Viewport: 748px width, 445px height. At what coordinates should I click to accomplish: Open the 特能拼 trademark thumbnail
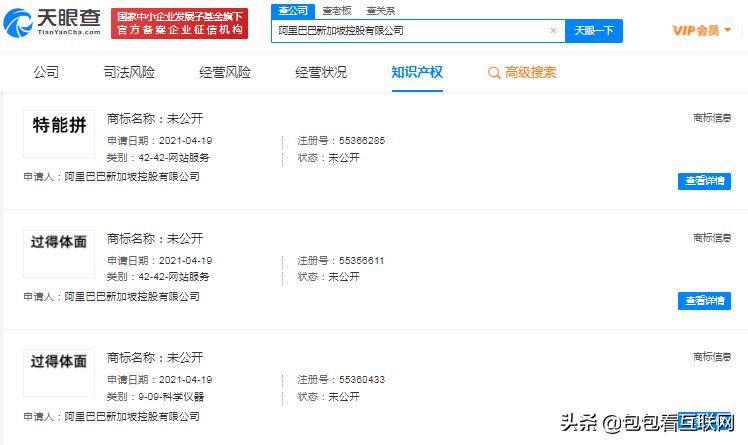[x=59, y=134]
